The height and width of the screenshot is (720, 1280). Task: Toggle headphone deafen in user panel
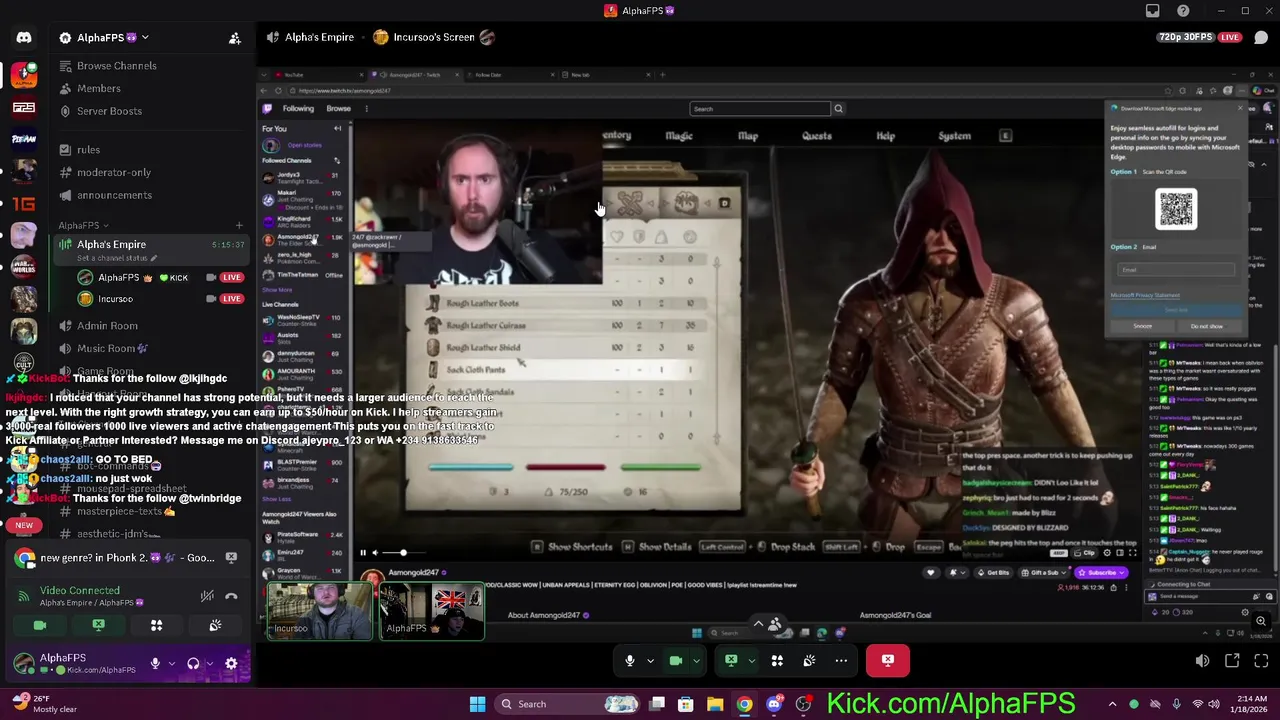193,663
